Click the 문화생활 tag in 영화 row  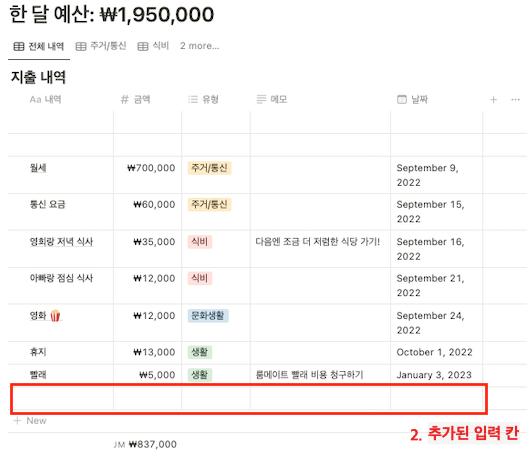pyautogui.click(x=208, y=316)
